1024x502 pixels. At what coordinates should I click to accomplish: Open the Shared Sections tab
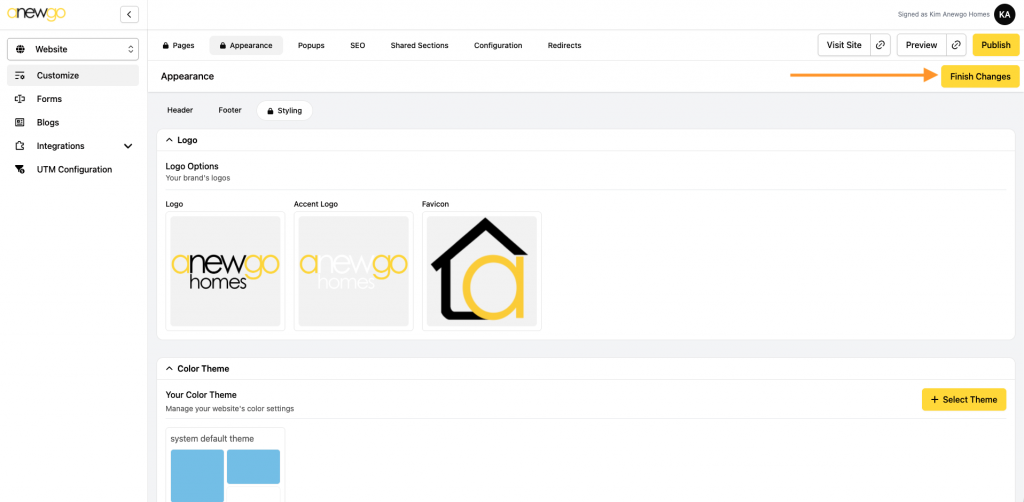pyautogui.click(x=419, y=45)
